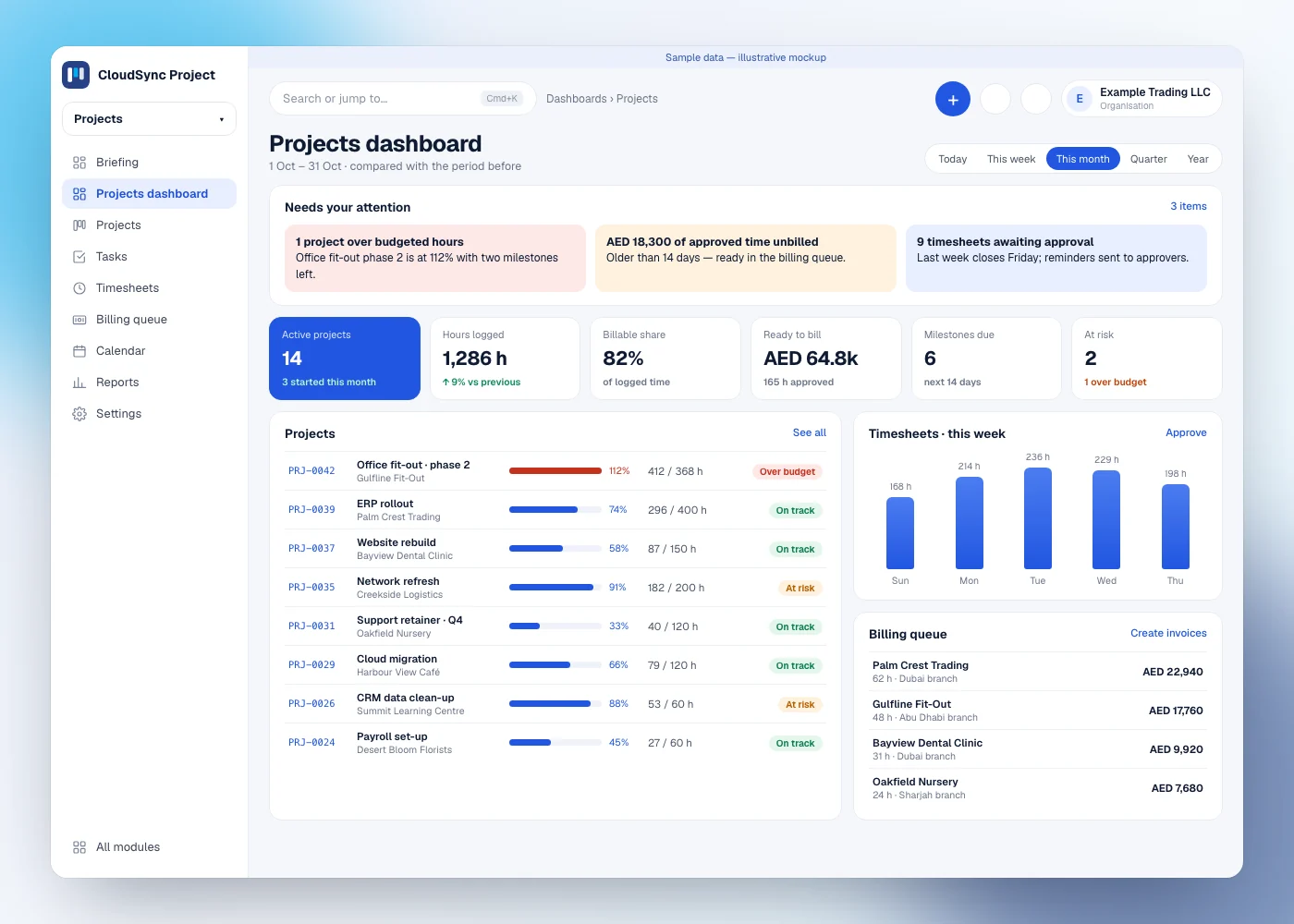Click On track badge for Website rebuild
Screen dimensions: 1294x924
point(796,549)
